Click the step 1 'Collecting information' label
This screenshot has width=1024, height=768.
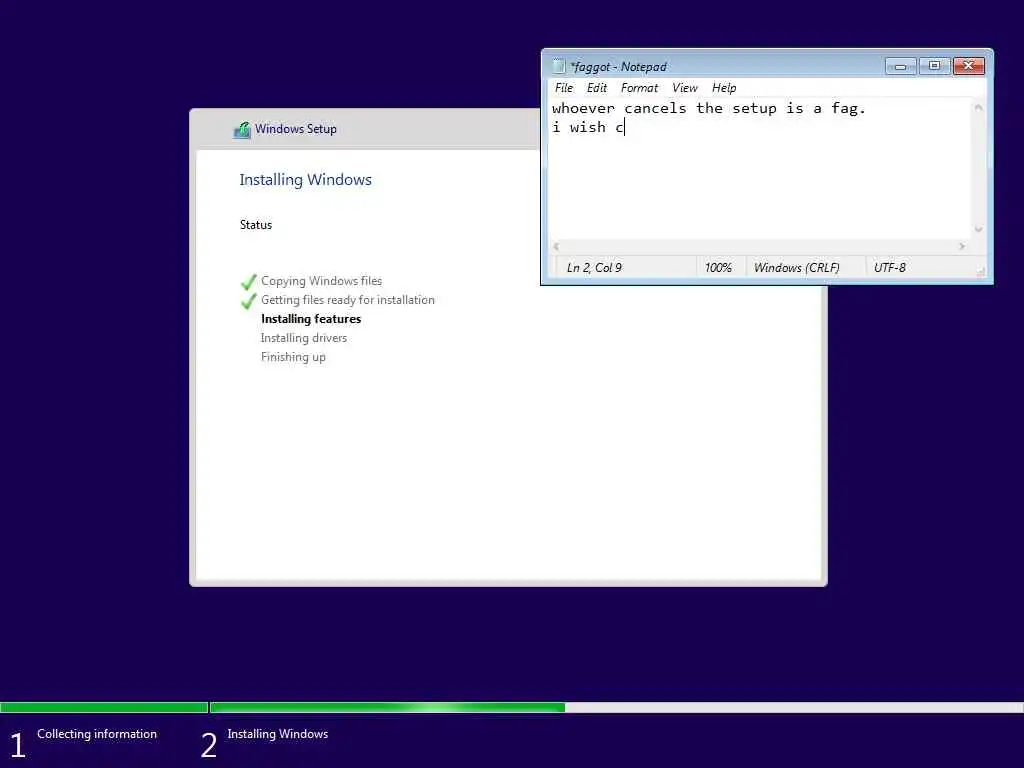coord(97,734)
